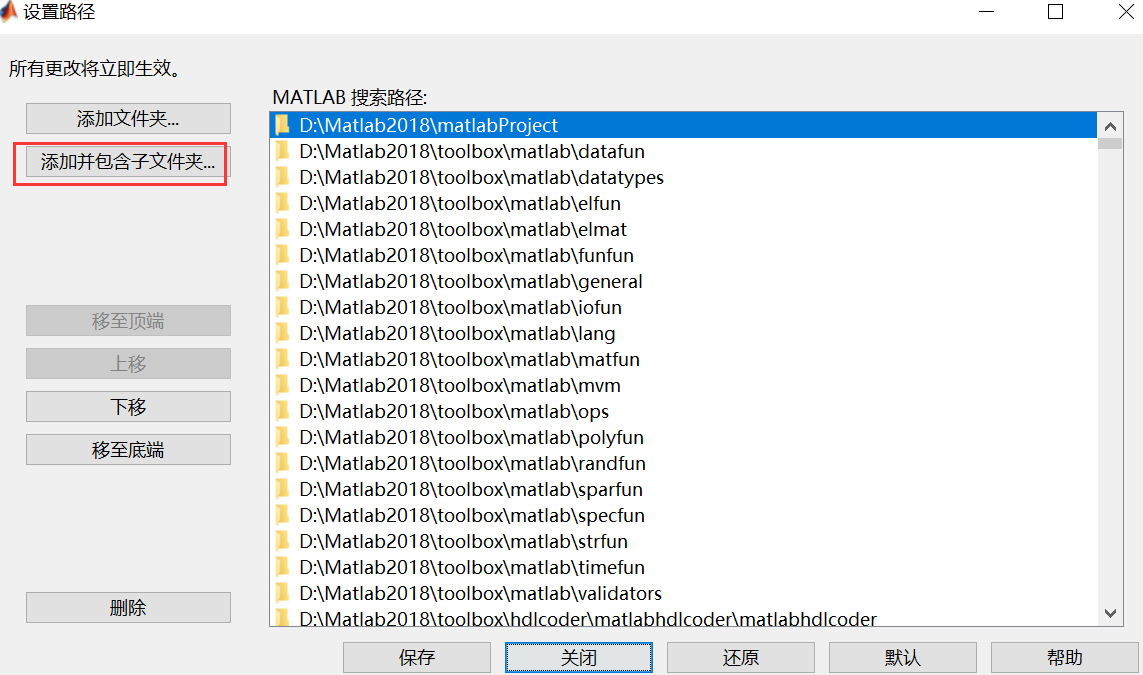Save path changes with 保存
1143x675 pixels.
point(417,658)
